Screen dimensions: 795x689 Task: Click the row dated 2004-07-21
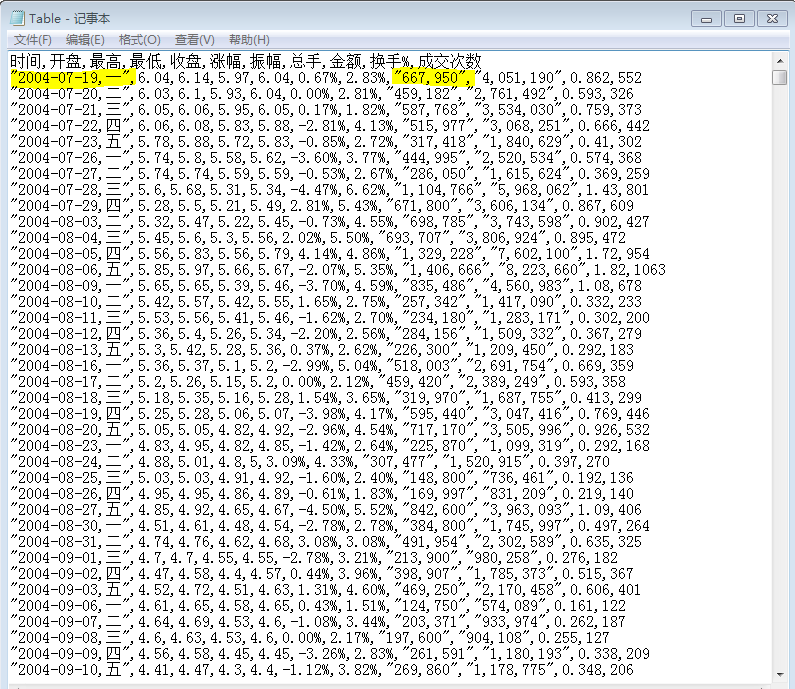pos(326,110)
